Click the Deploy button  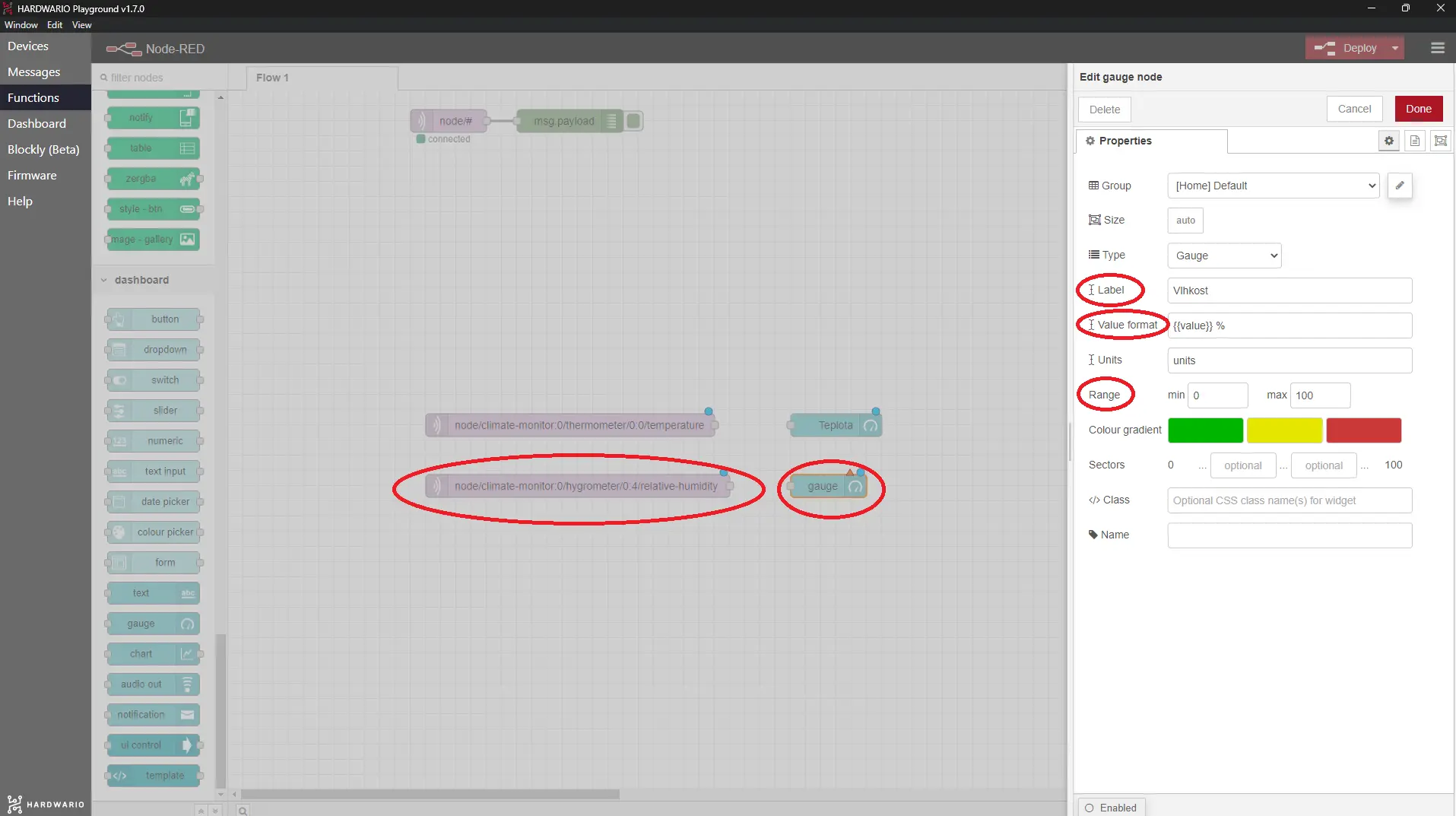(1347, 48)
